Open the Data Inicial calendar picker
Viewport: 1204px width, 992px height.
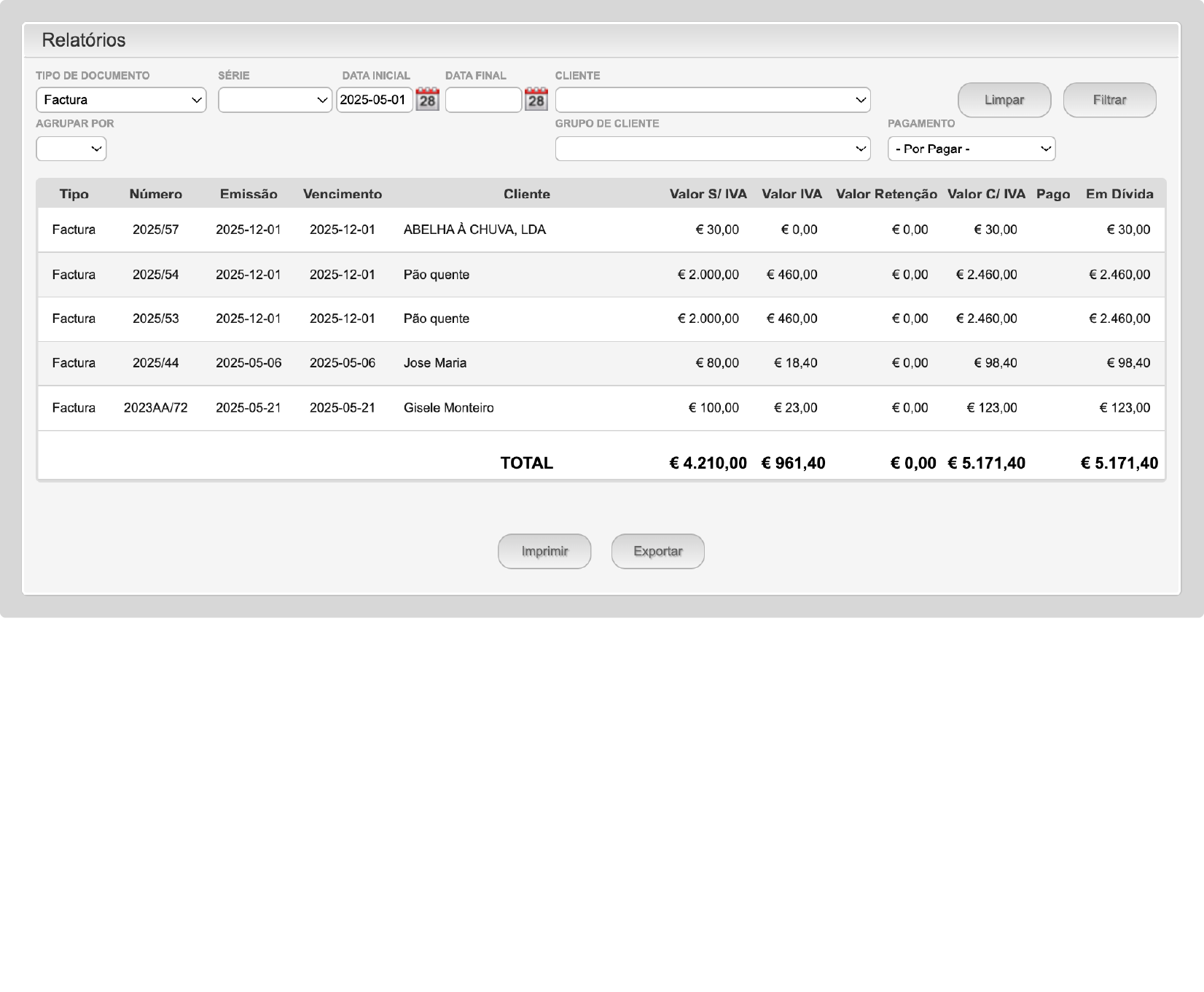point(427,100)
